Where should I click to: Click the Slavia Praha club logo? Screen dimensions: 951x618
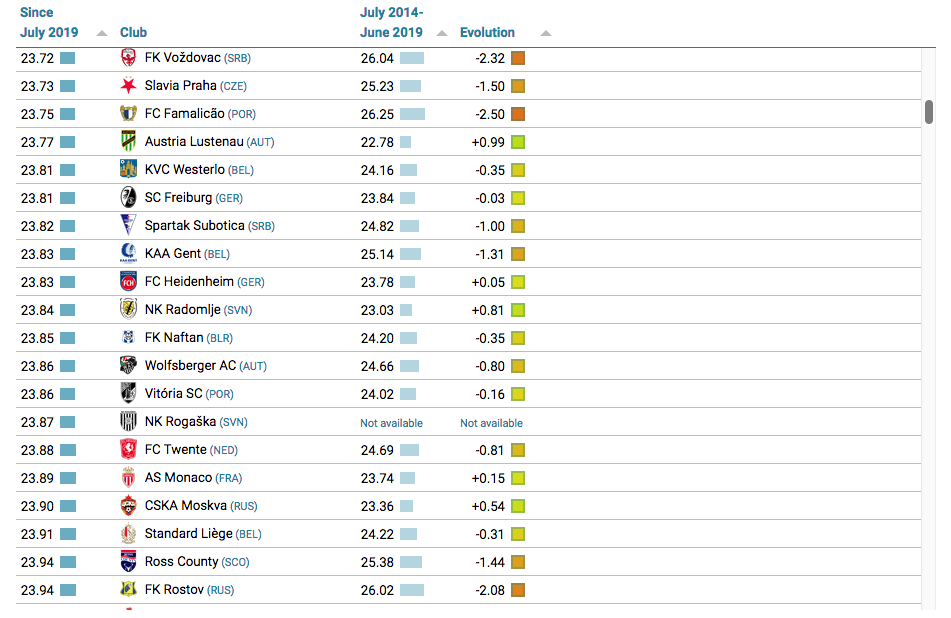pos(128,86)
